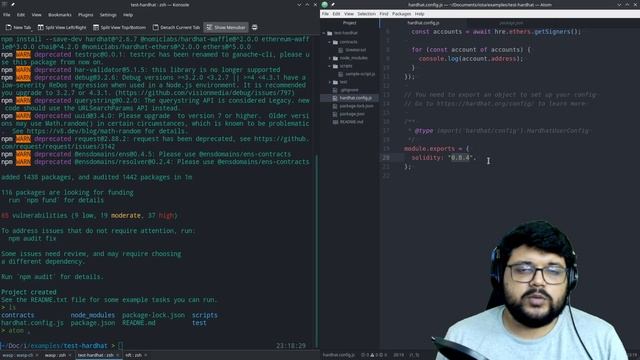Viewport: 640px width, 360px height.
Task: Open Konsole View menu
Action: pos(36,15)
